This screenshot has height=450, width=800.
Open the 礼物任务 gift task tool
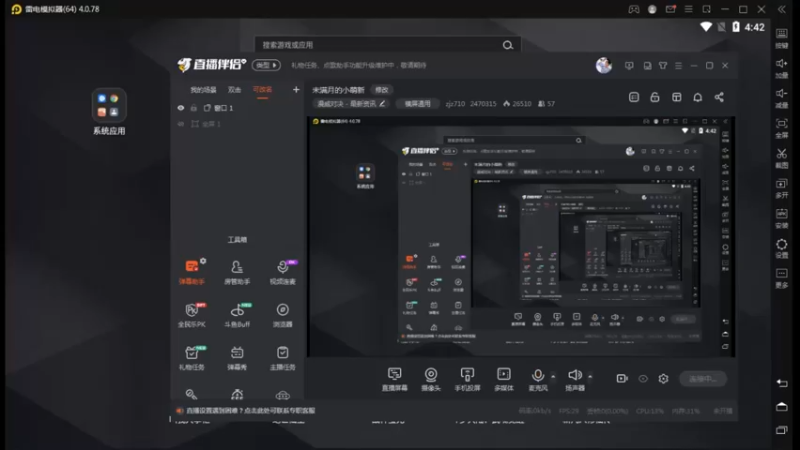(x=192, y=358)
